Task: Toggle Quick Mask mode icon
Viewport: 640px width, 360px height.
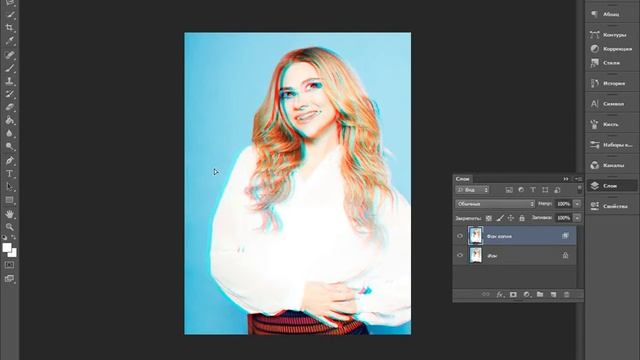Action: click(9, 265)
